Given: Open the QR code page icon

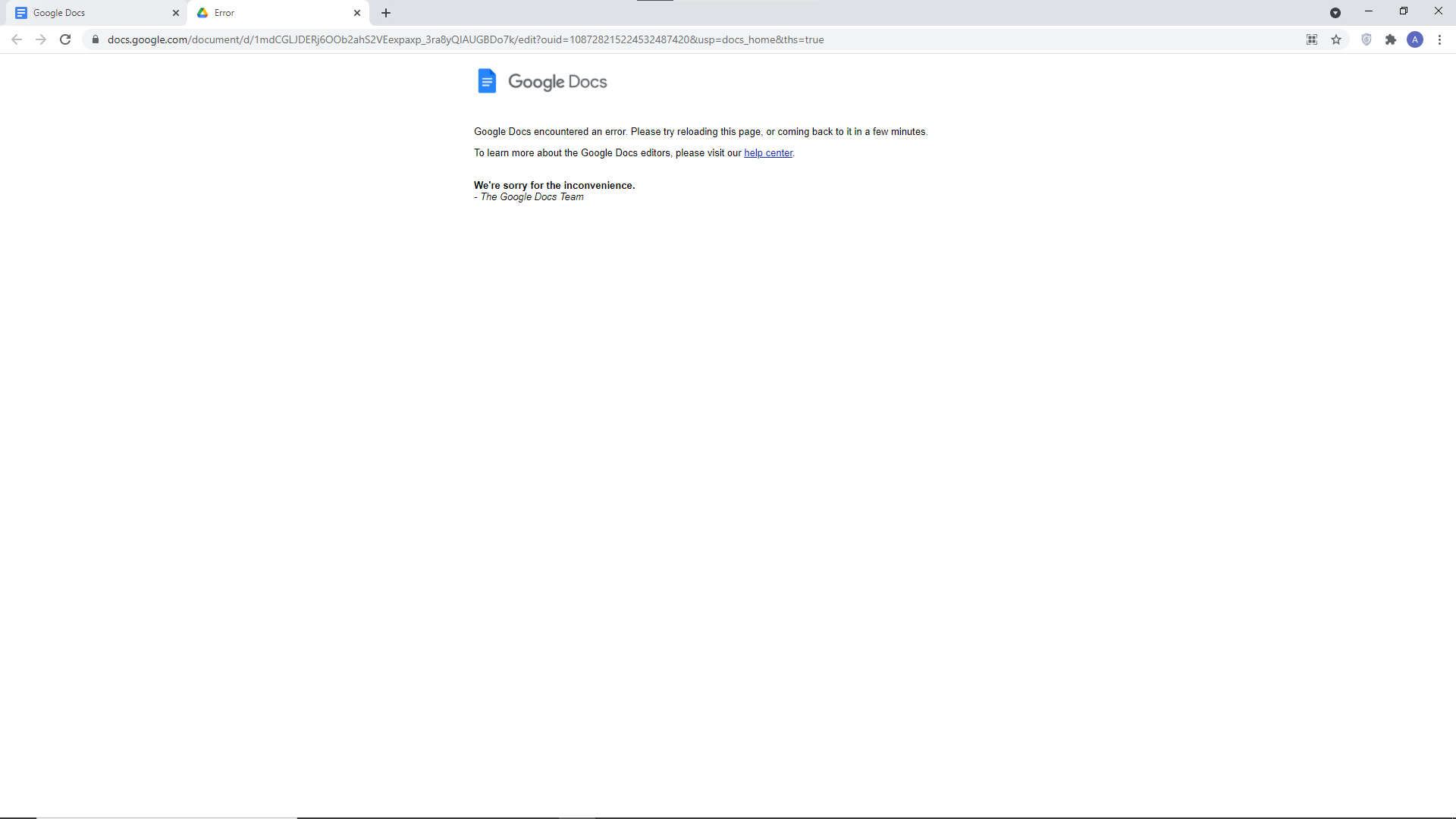Looking at the screenshot, I should [x=1312, y=39].
